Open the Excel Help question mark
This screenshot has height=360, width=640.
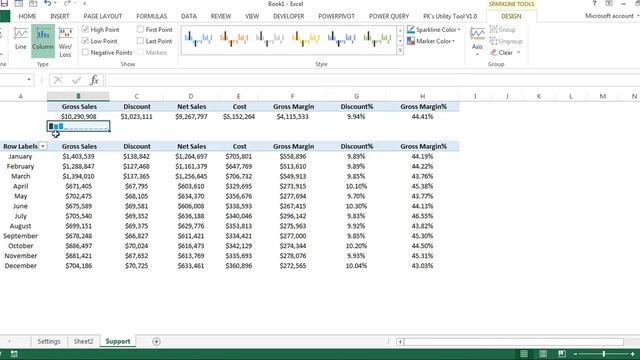tap(594, 4)
